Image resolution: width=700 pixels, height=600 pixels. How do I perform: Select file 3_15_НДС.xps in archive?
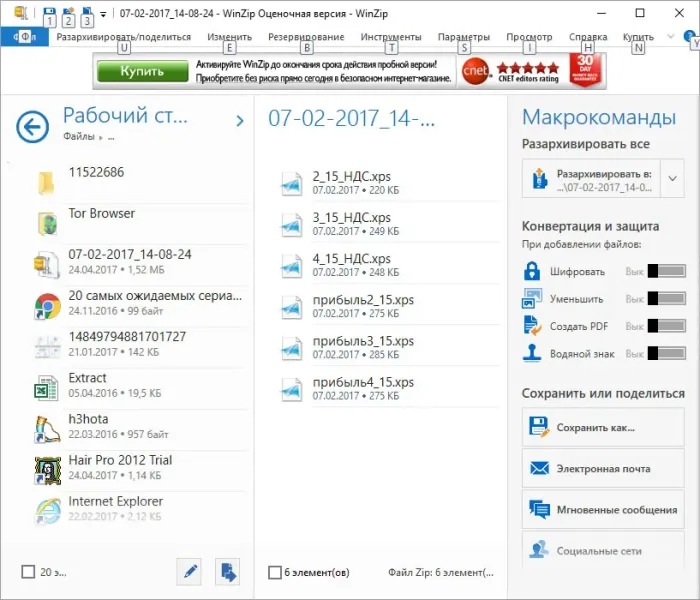388,224
